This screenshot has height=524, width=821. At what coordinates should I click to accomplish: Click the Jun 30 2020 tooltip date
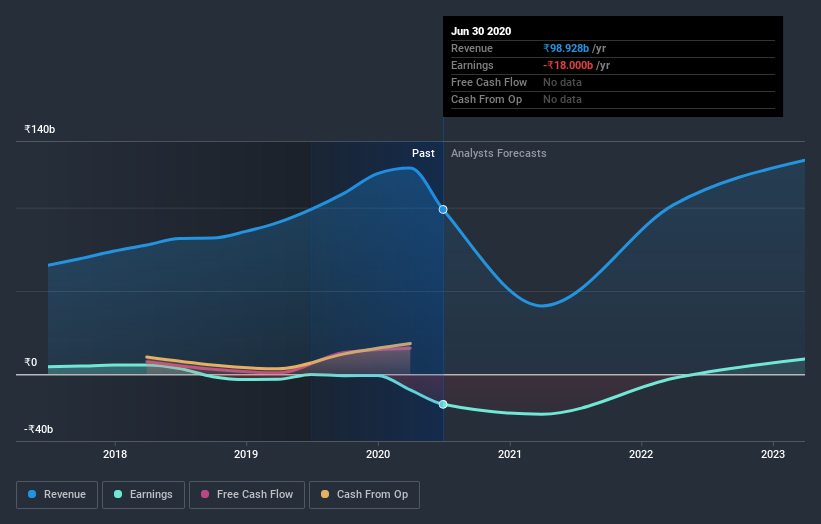(x=481, y=31)
